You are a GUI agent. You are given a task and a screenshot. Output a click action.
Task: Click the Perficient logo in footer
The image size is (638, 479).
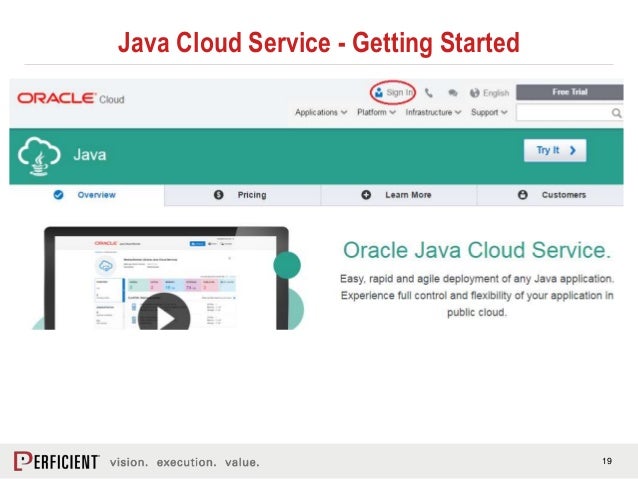pos(56,461)
